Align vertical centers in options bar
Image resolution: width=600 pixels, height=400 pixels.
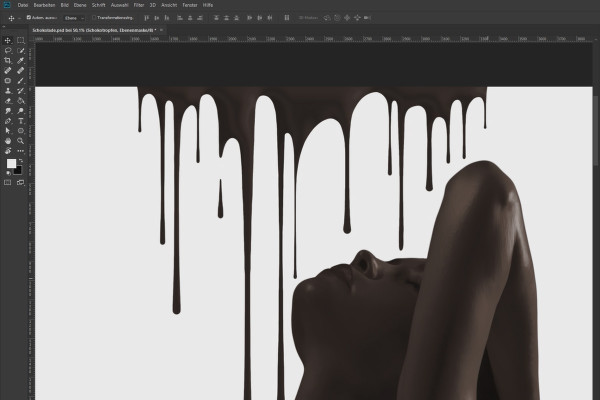click(x=157, y=18)
